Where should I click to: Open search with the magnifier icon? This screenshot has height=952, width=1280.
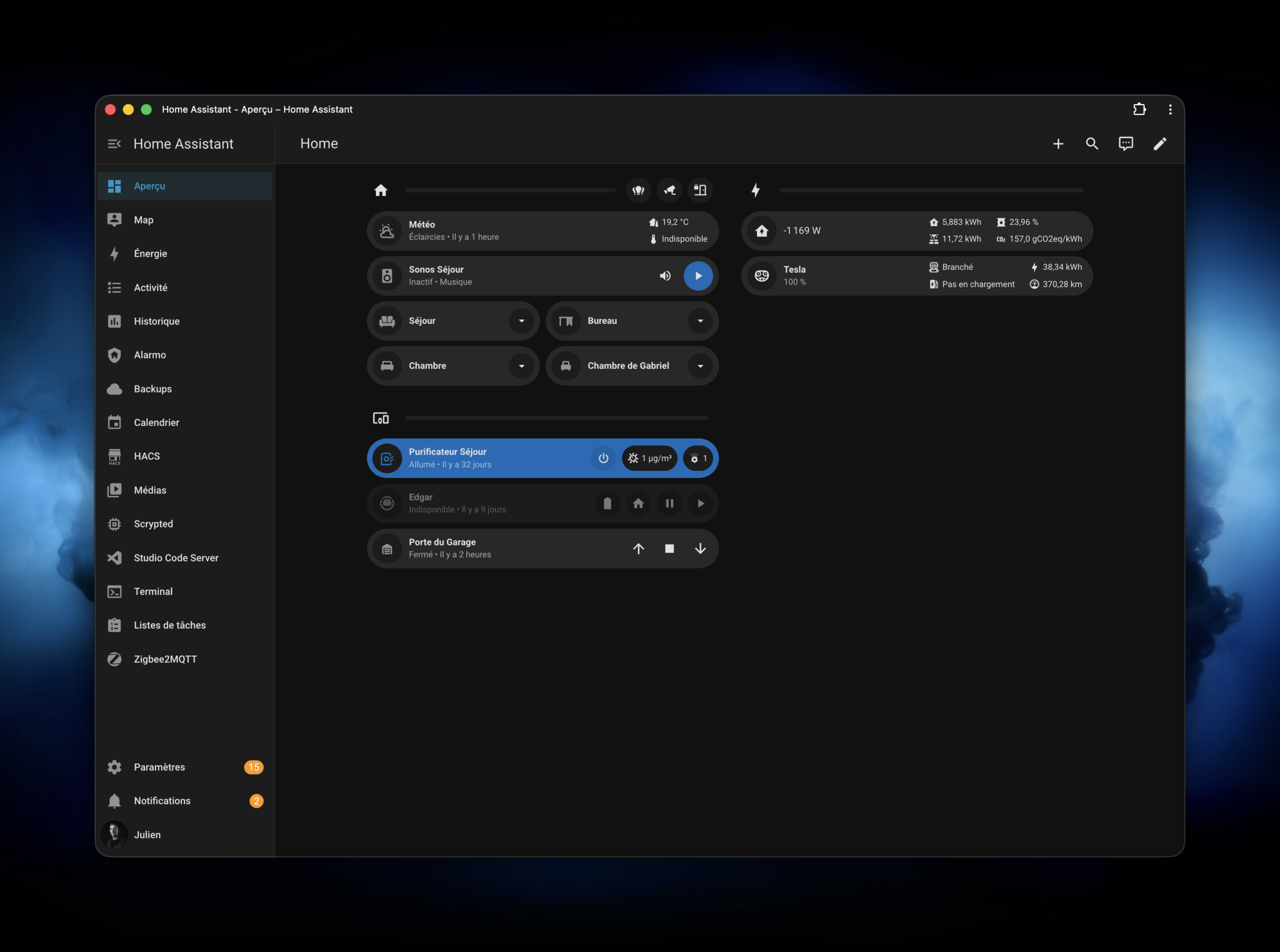coord(1092,143)
